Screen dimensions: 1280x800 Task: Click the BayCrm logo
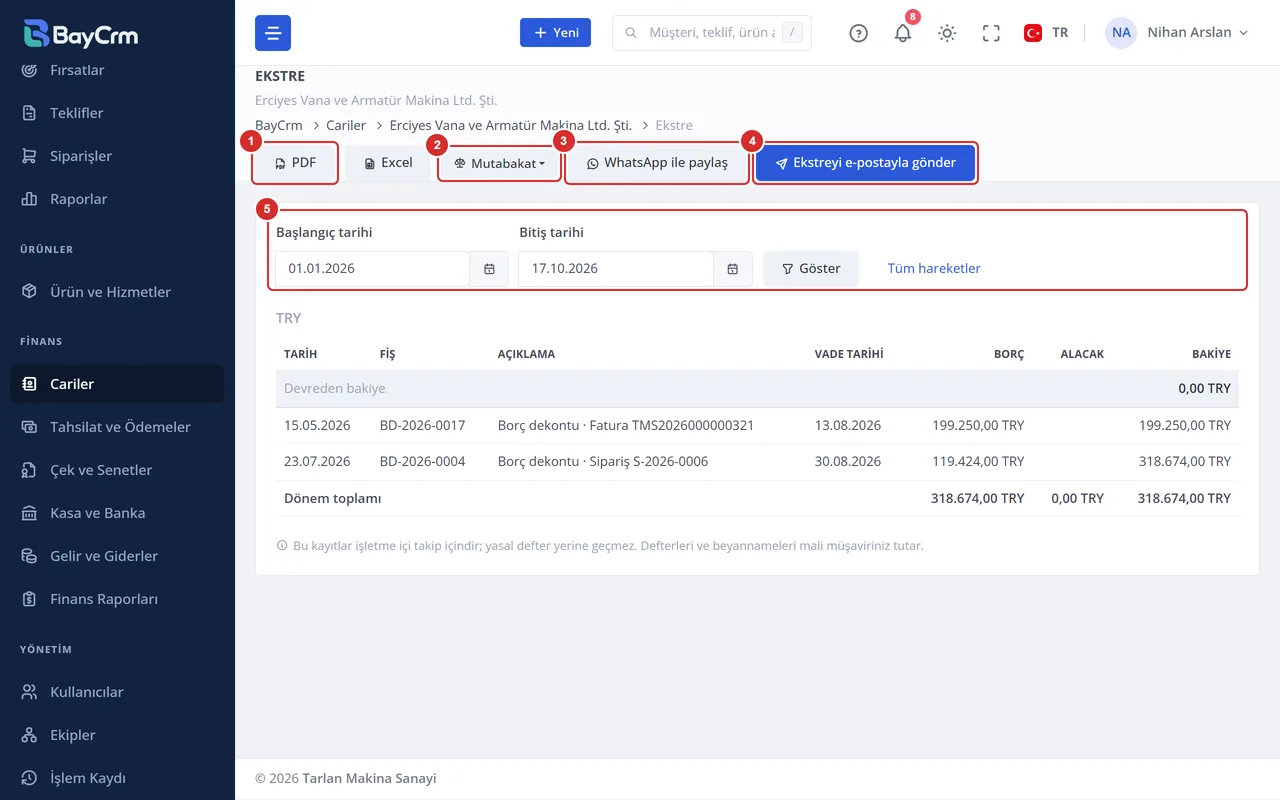point(81,33)
